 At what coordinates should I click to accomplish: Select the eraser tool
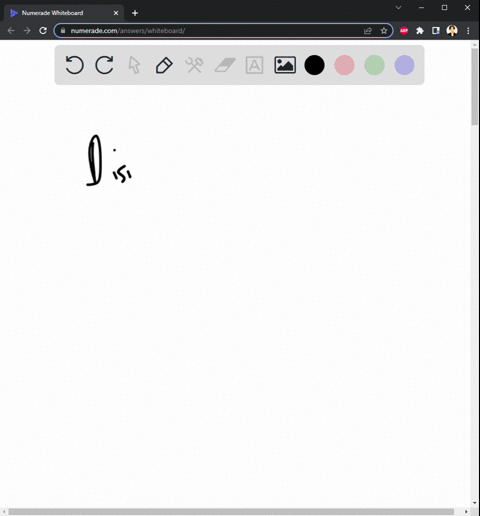[x=225, y=65]
